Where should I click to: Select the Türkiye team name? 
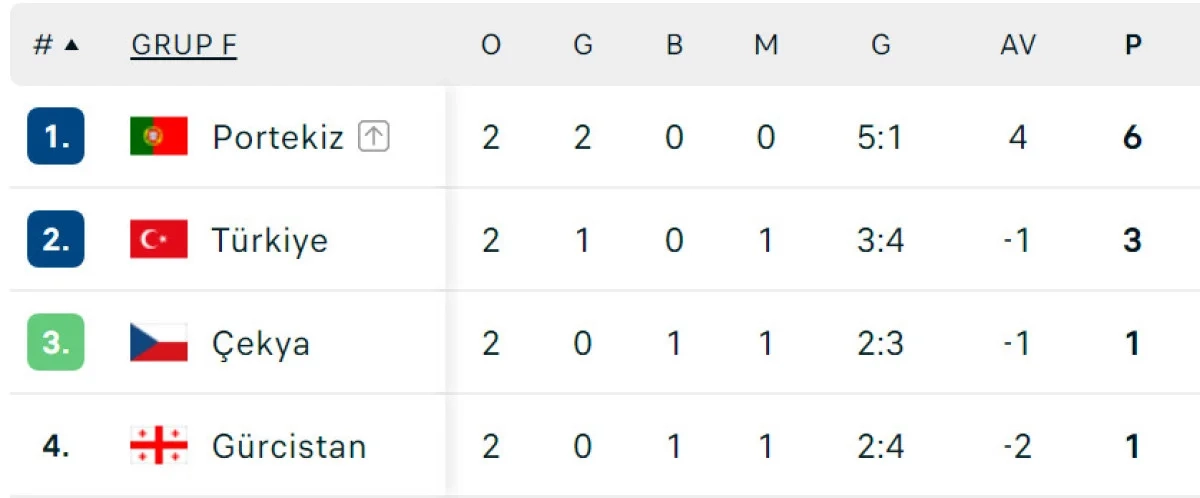[269, 240]
